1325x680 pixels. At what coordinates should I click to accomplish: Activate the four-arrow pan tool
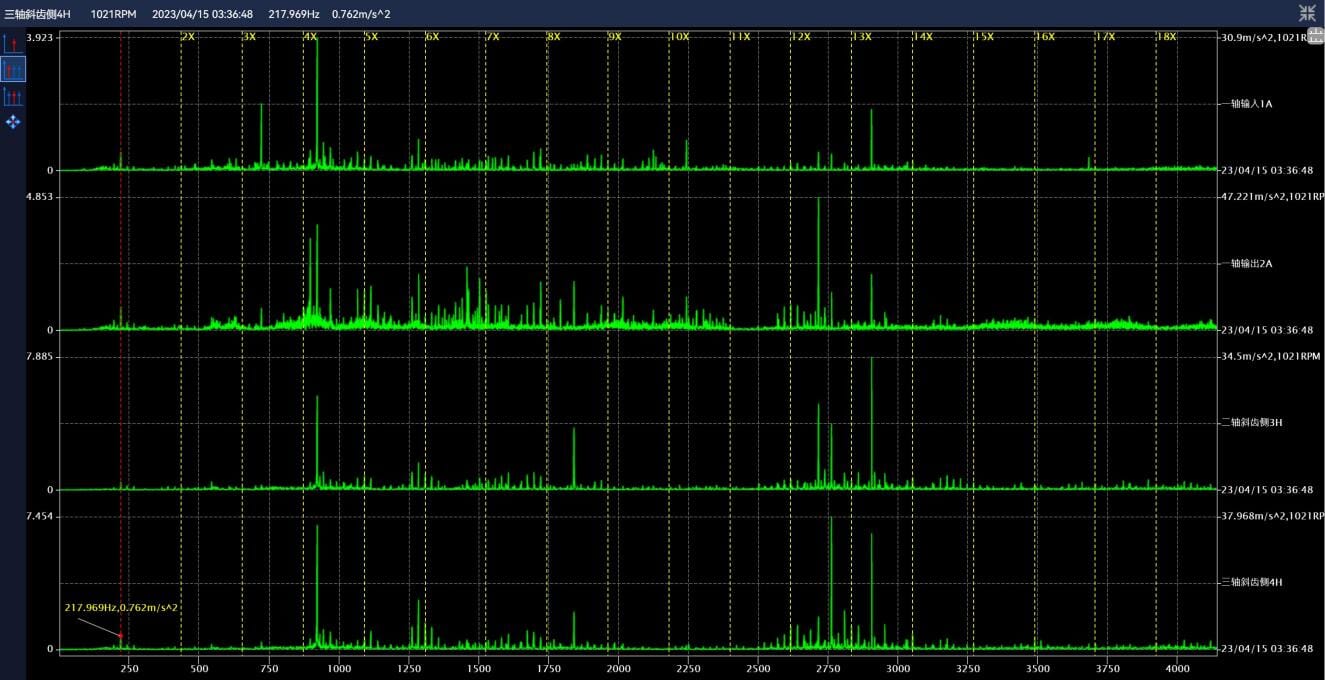click(12, 122)
